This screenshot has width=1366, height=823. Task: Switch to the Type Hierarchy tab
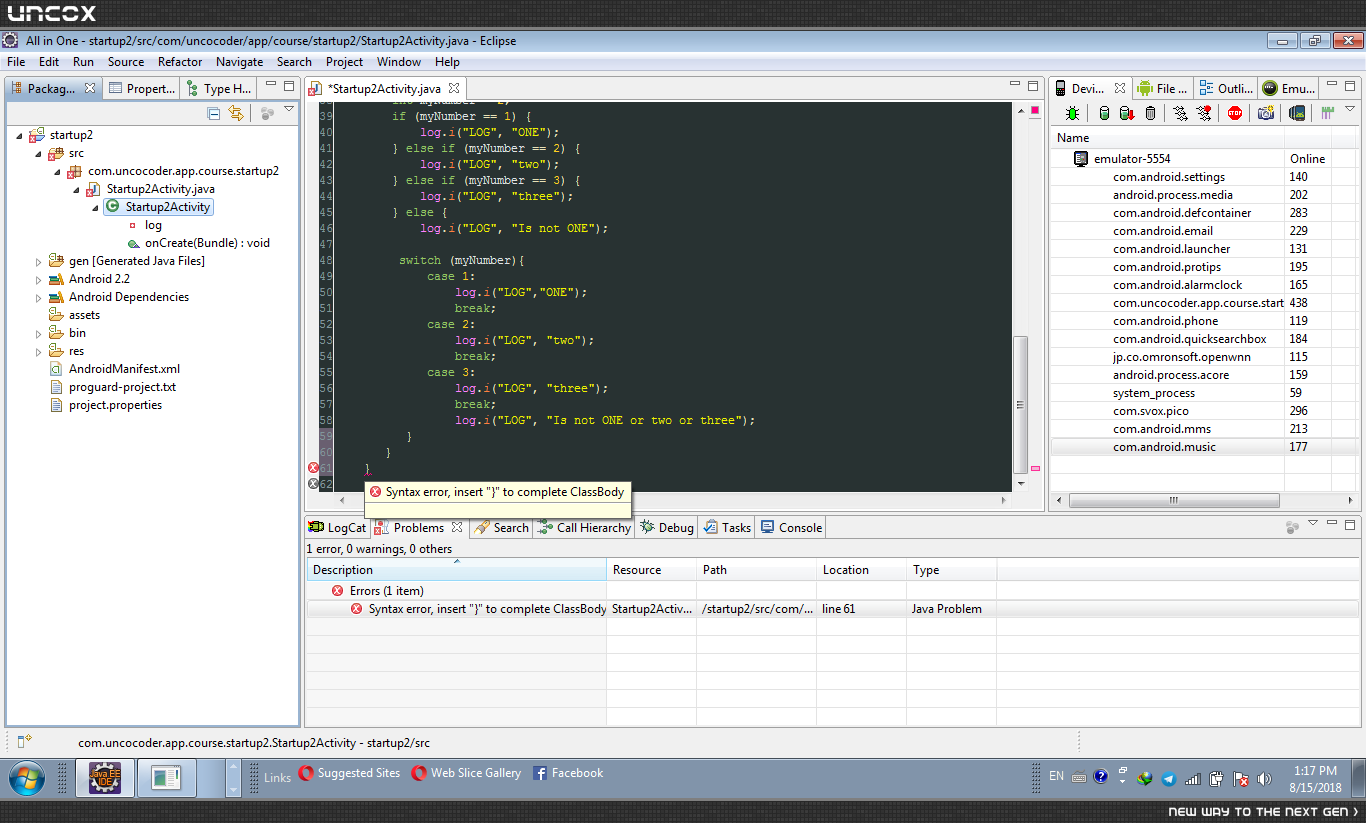click(x=219, y=88)
